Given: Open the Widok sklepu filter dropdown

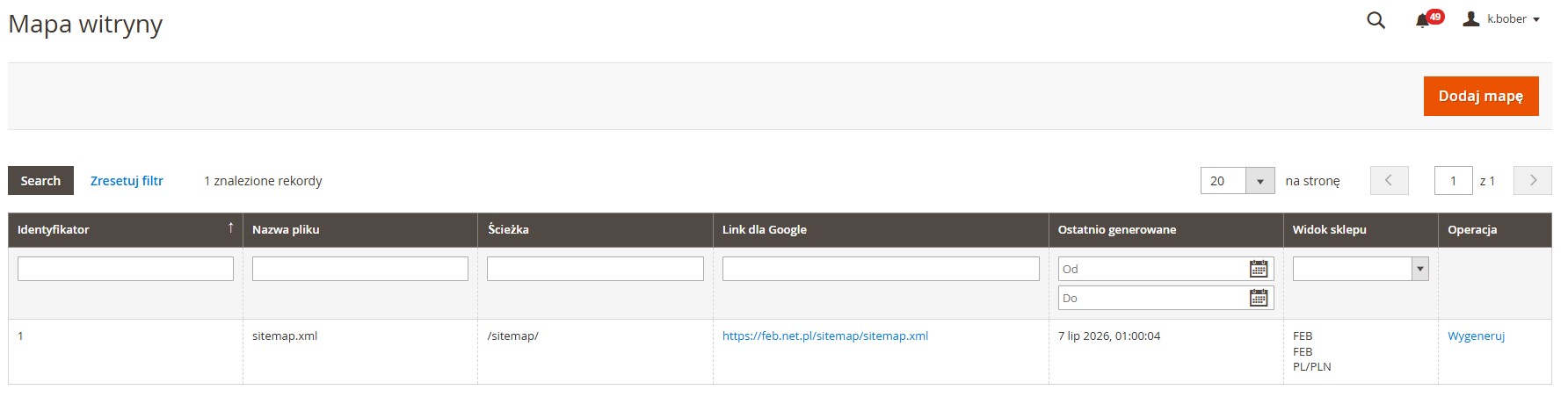Looking at the screenshot, I should [x=1361, y=269].
